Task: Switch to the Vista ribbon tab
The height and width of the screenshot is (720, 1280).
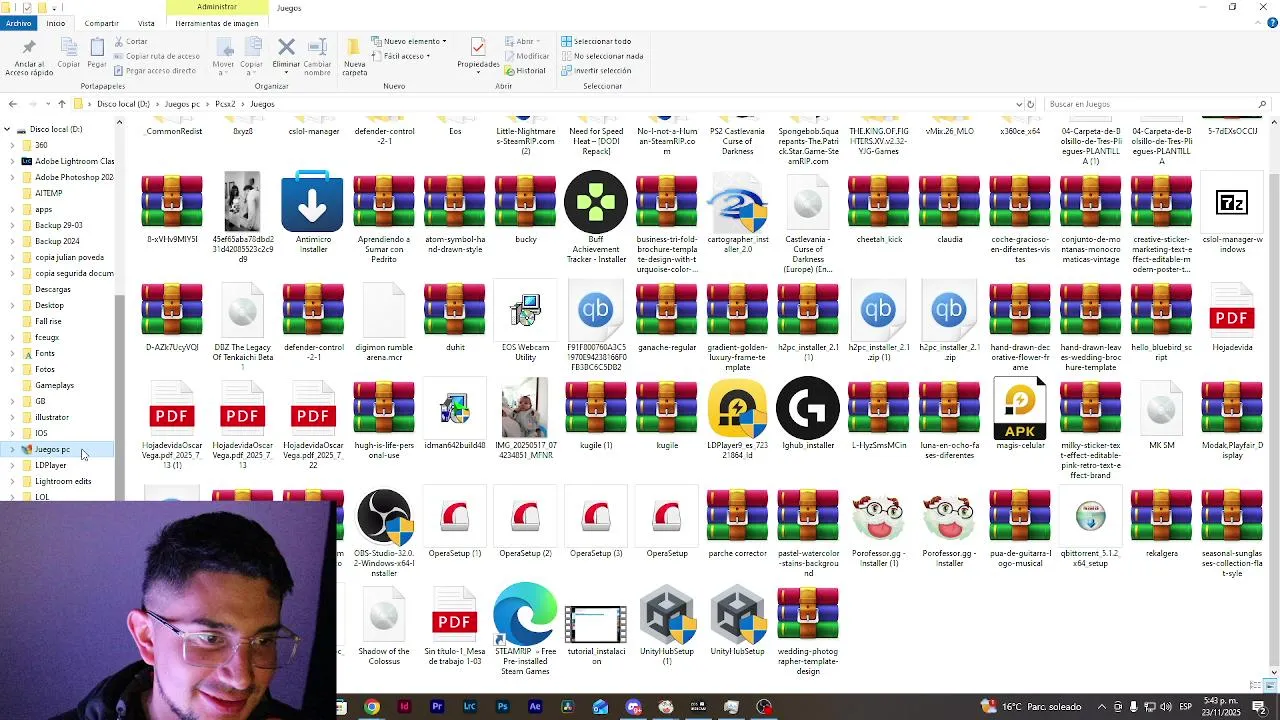Action: pyautogui.click(x=146, y=23)
